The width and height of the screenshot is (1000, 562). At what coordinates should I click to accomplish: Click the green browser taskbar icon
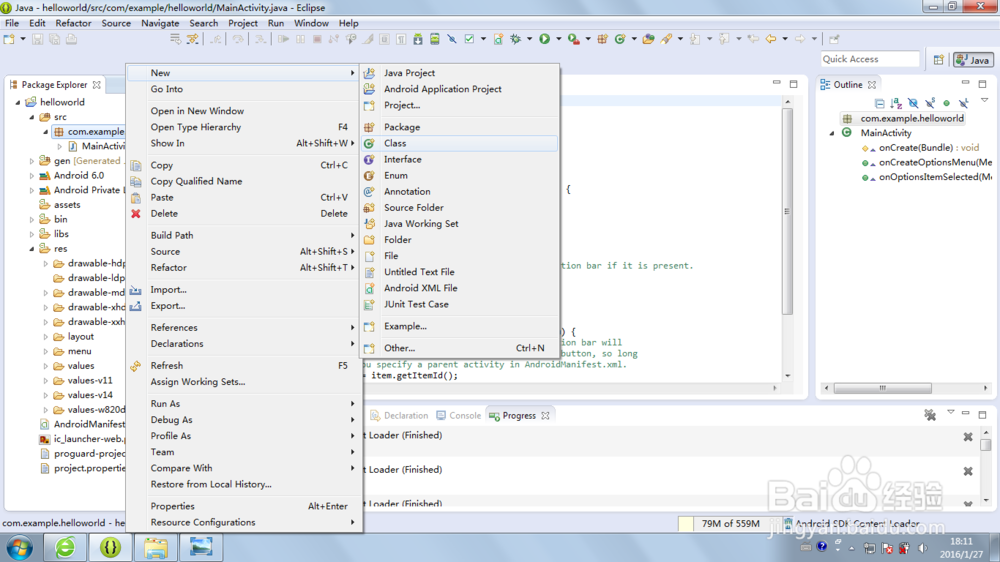[65, 547]
